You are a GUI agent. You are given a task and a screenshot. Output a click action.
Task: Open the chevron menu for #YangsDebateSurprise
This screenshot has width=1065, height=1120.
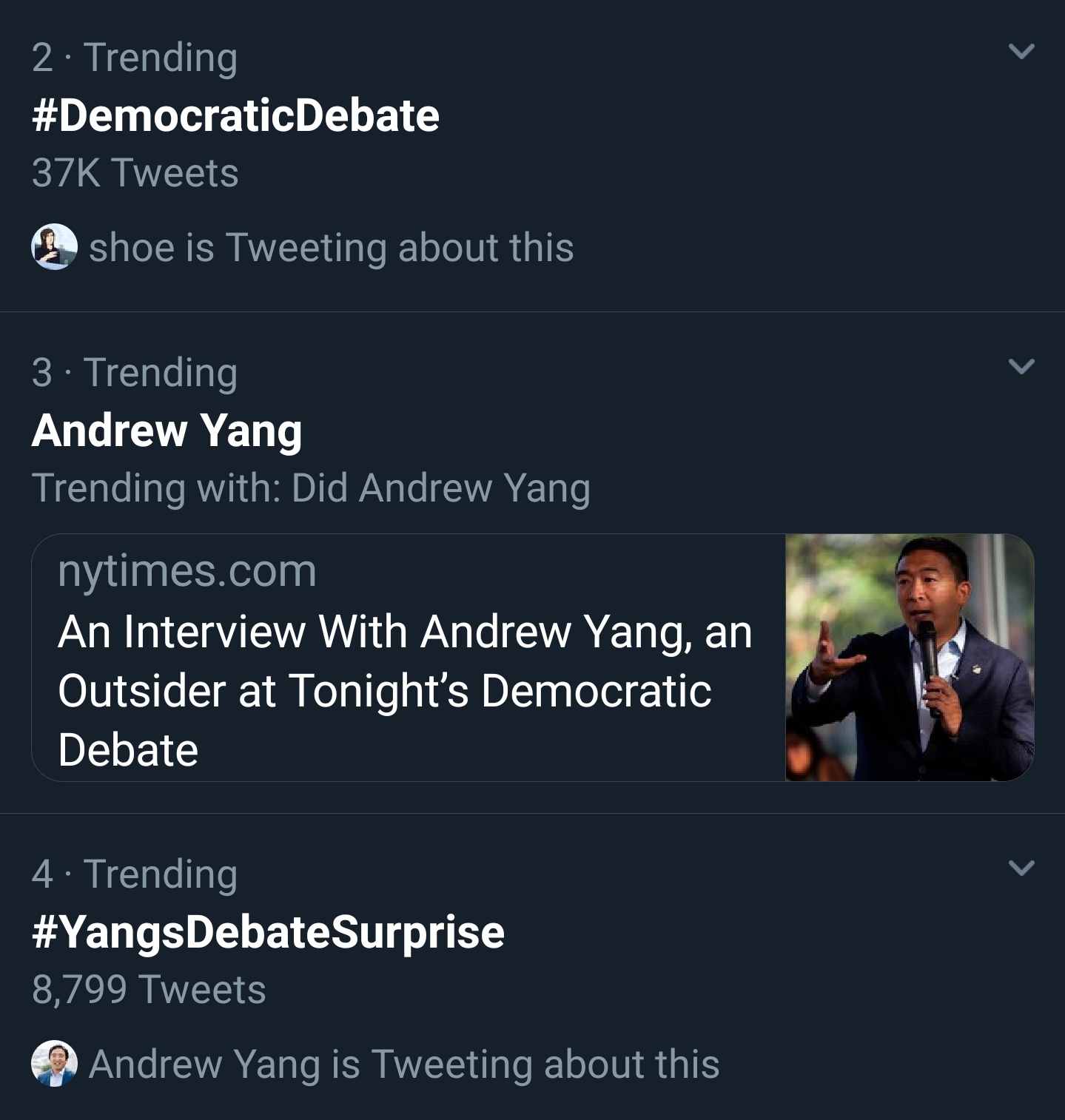[x=1021, y=867]
